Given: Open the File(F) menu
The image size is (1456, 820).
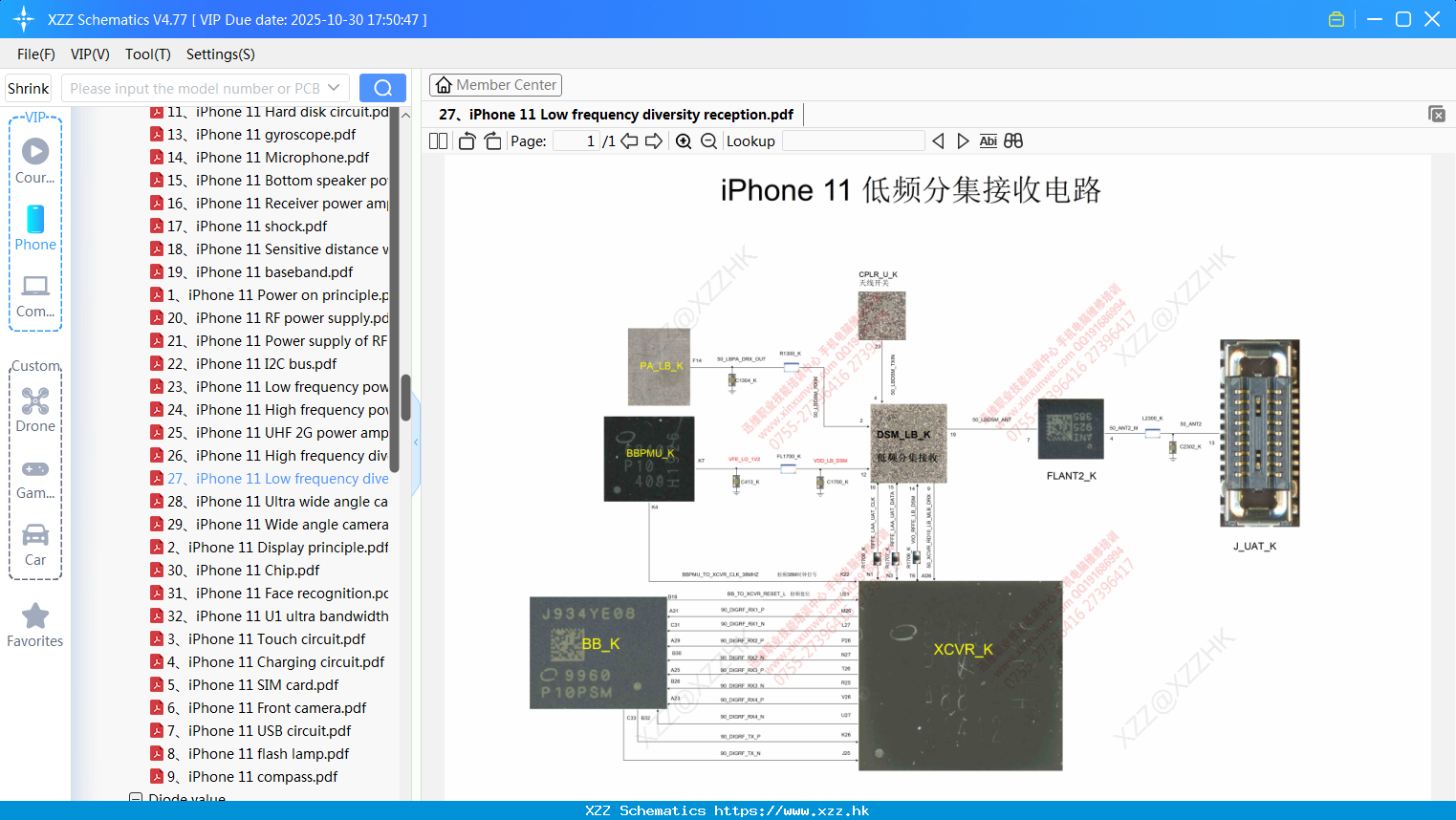Looking at the screenshot, I should pos(35,54).
